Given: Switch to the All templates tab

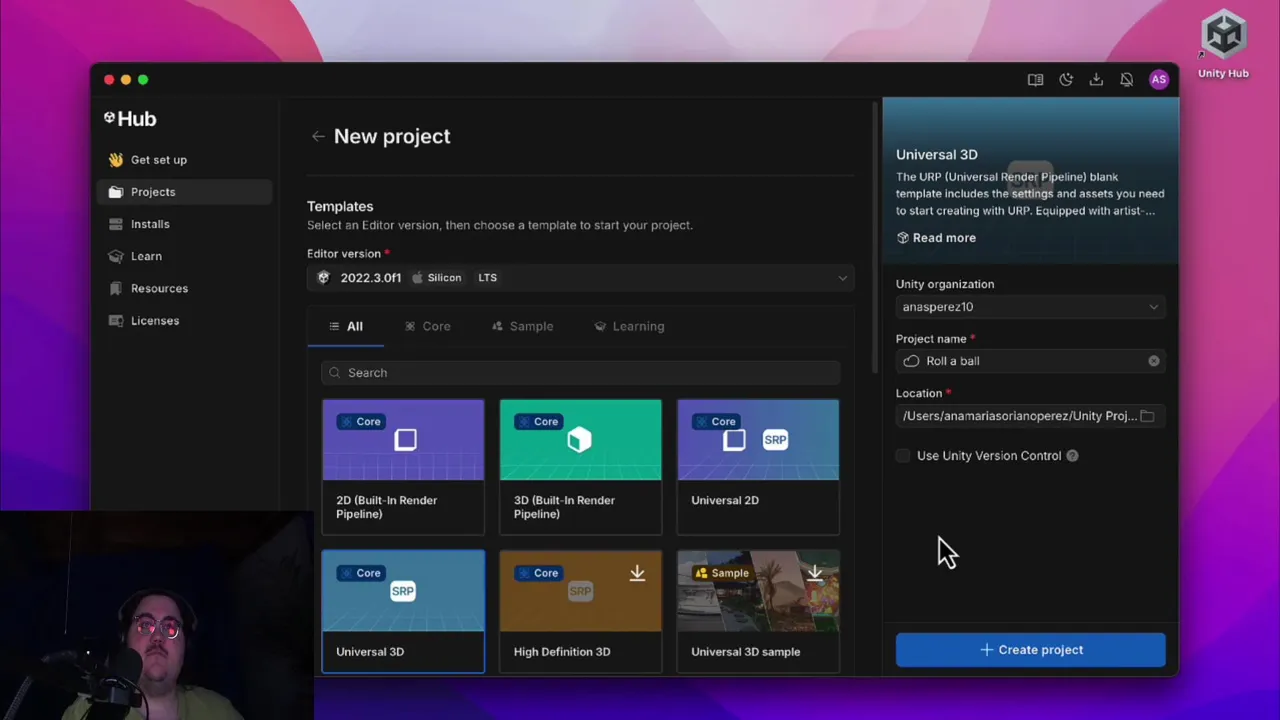Looking at the screenshot, I should click(x=346, y=326).
